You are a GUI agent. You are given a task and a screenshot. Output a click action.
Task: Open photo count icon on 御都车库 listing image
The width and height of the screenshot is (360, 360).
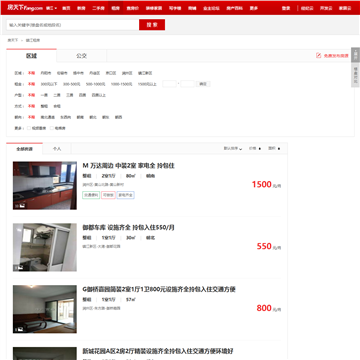tap(18, 267)
